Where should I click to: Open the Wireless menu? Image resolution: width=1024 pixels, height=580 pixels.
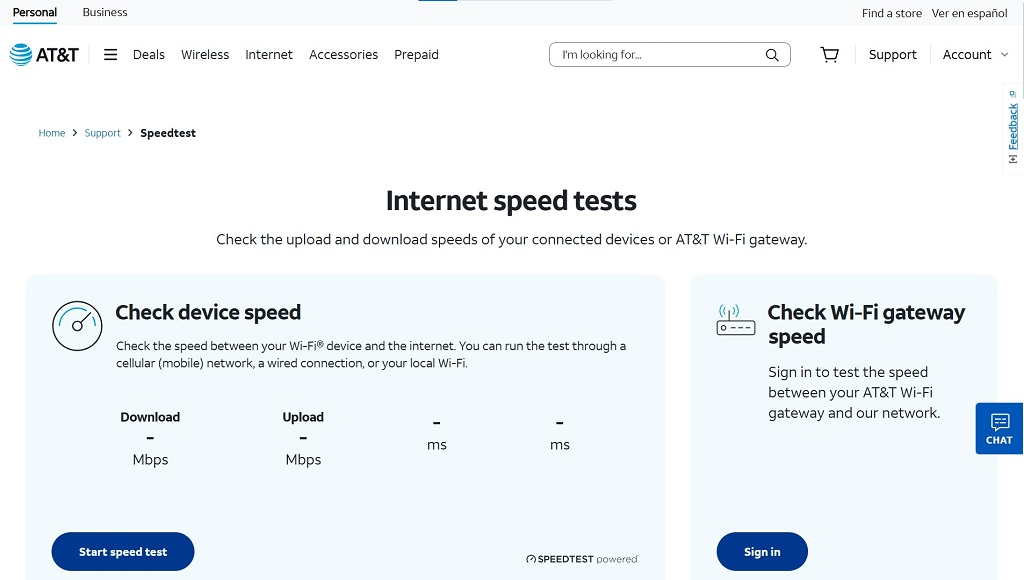tap(205, 55)
